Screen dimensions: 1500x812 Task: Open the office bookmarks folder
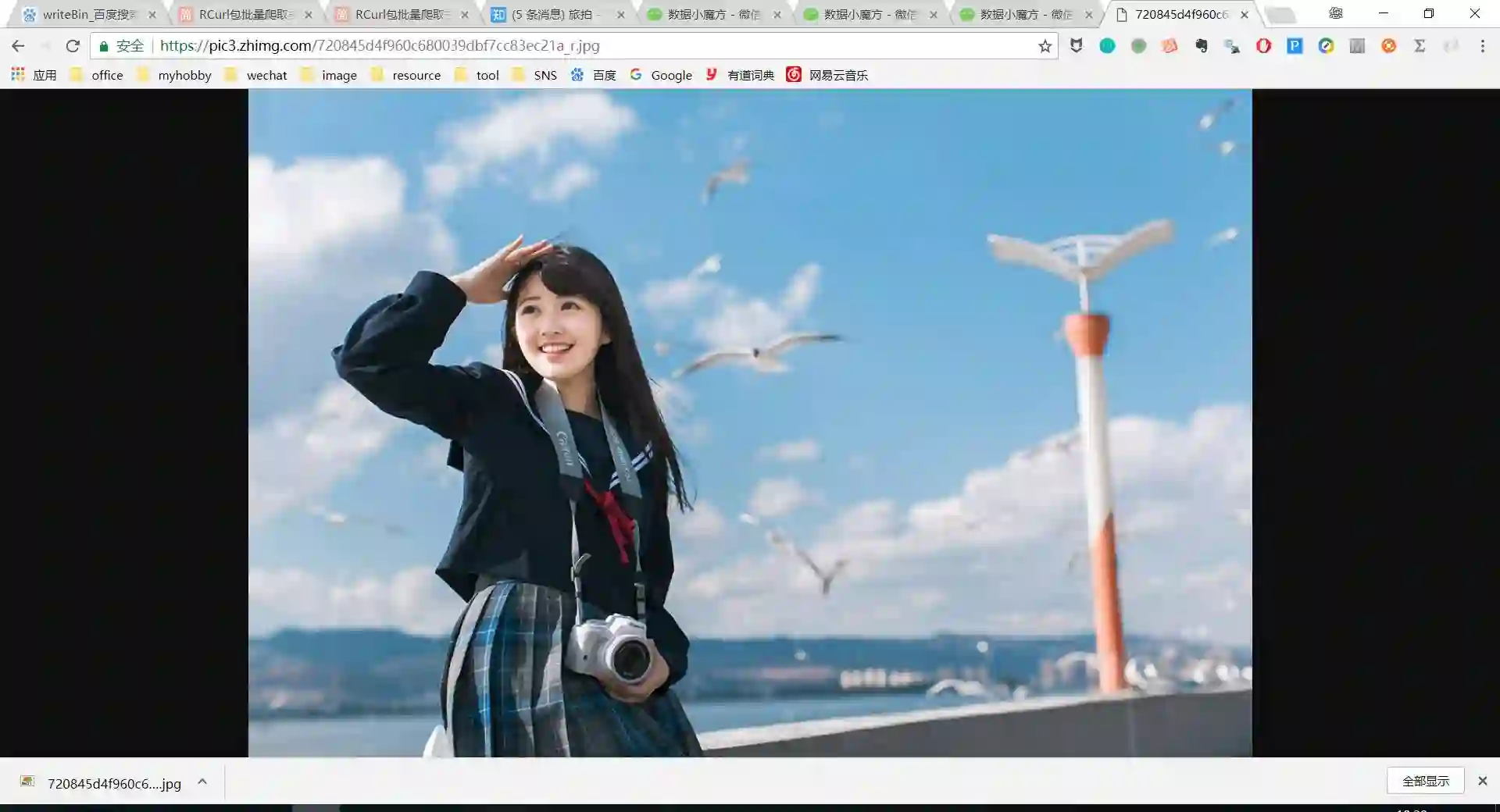click(x=97, y=75)
